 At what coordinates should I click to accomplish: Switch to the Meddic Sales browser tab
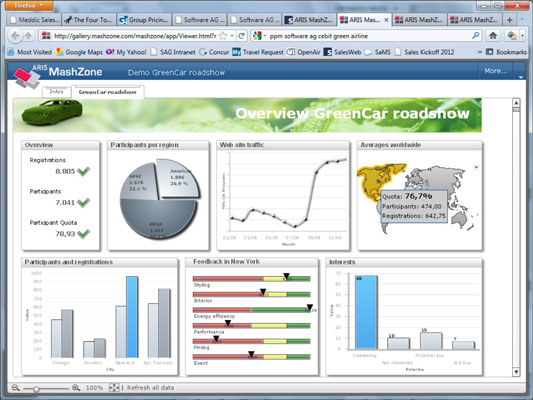34,20
